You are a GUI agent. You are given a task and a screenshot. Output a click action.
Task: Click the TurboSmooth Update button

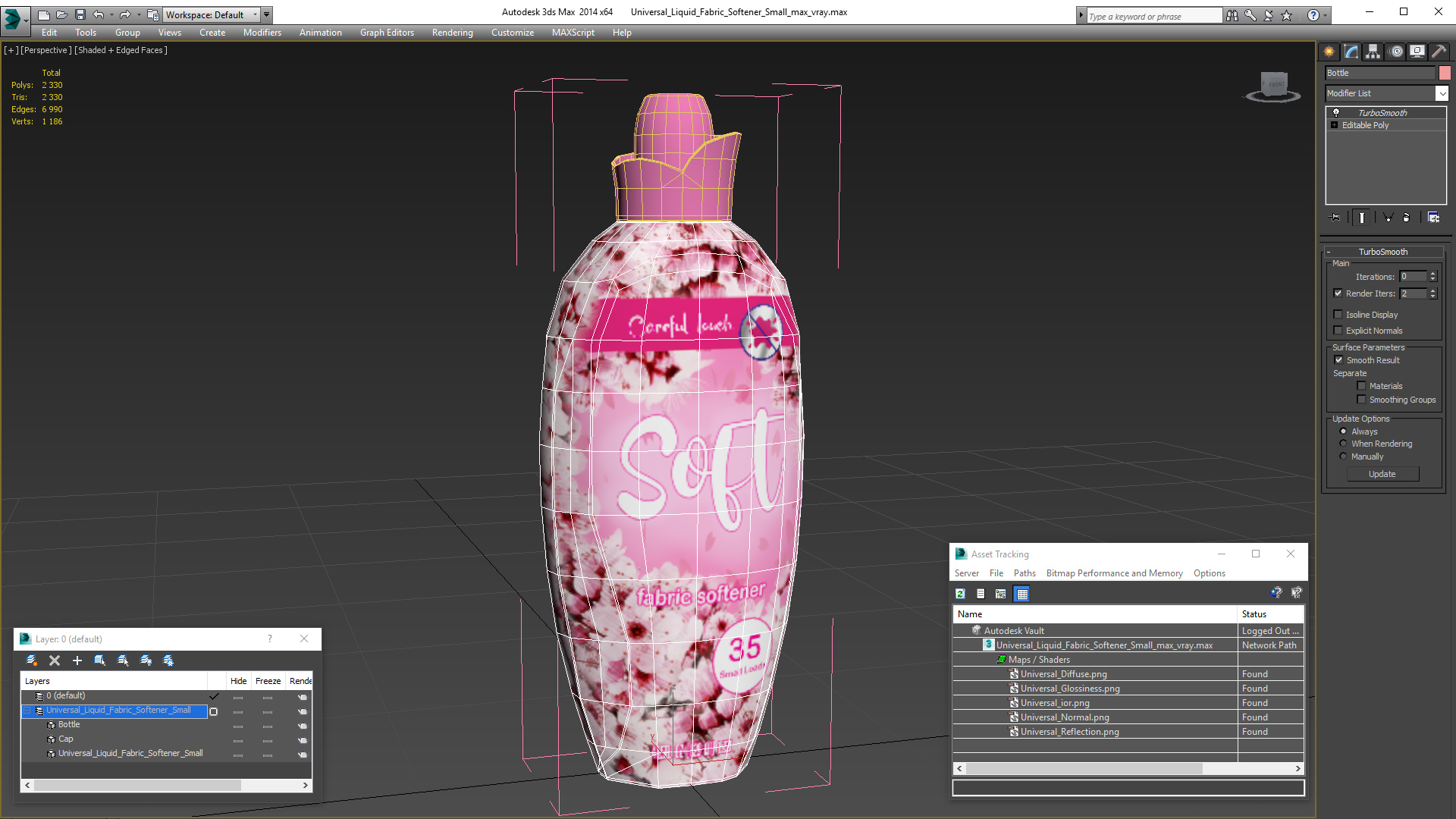[1382, 474]
